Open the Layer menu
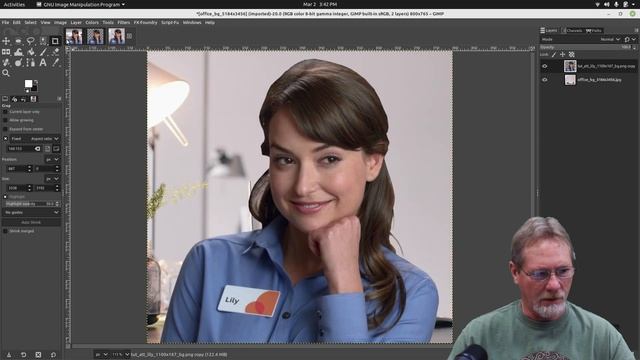The image size is (640, 360). click(76, 23)
